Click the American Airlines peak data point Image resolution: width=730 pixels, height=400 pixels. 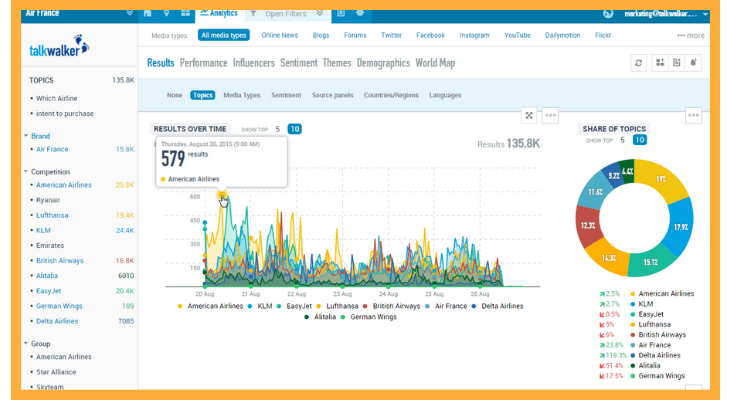point(222,195)
